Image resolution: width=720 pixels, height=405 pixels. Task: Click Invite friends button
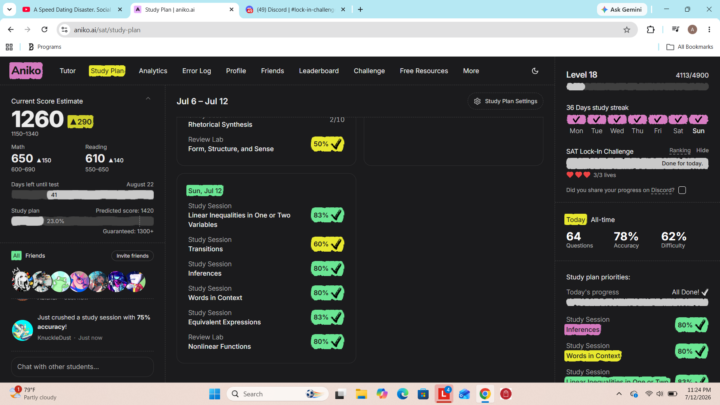[x=132, y=256]
